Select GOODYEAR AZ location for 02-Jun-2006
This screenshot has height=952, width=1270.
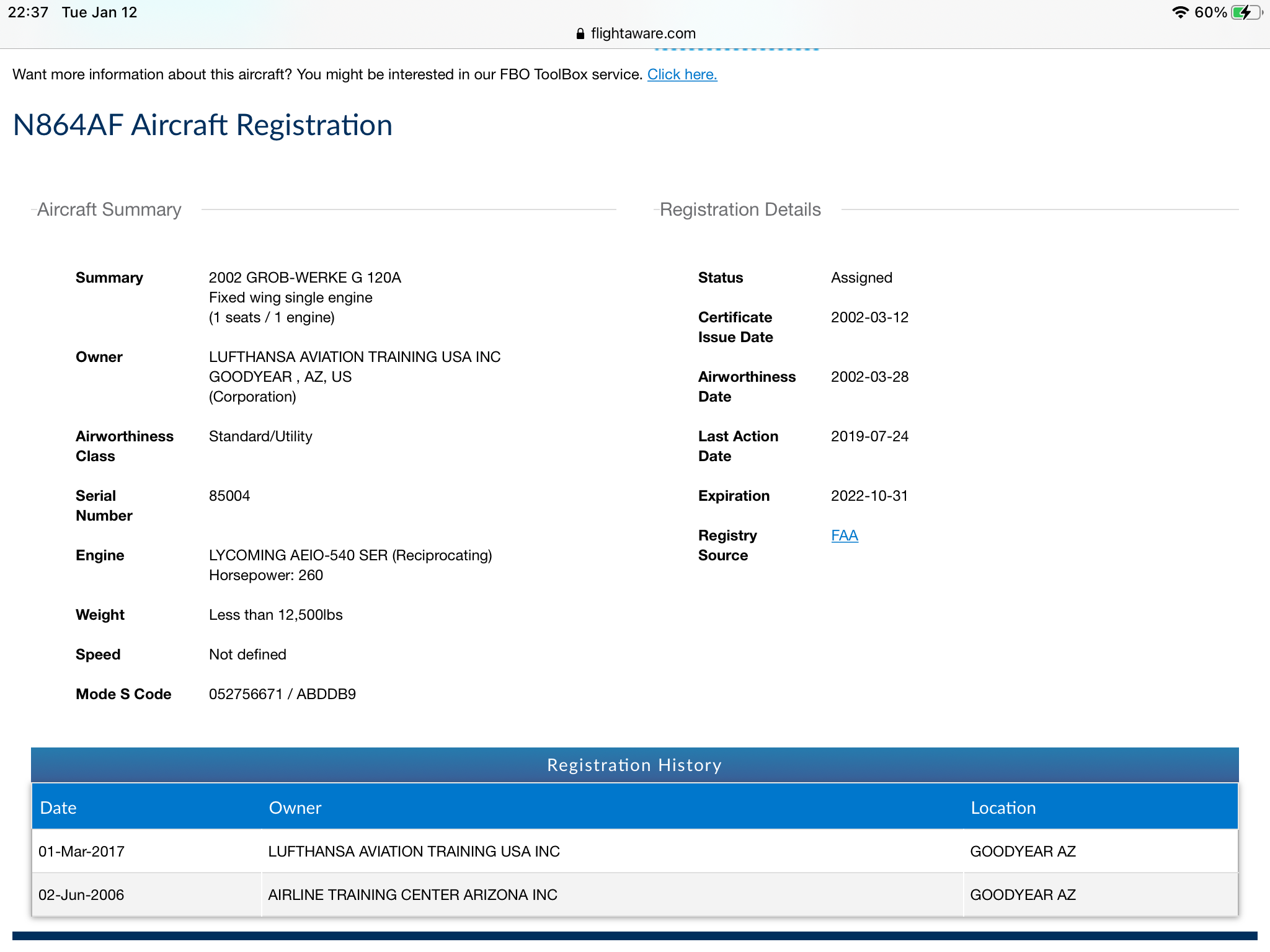[x=1023, y=894]
